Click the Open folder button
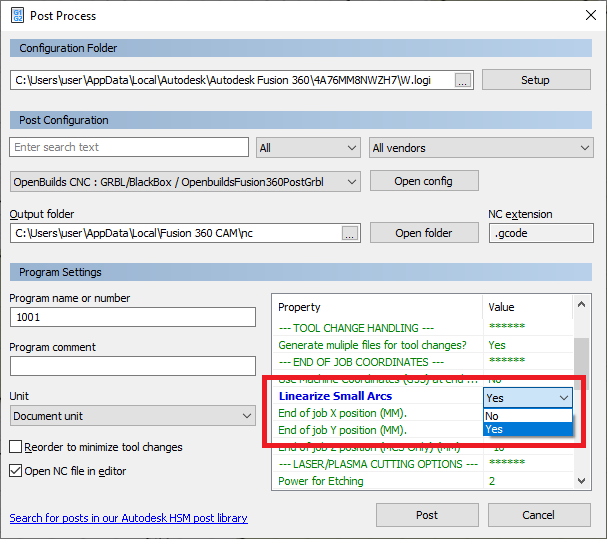The height and width of the screenshot is (539, 607). (424, 233)
